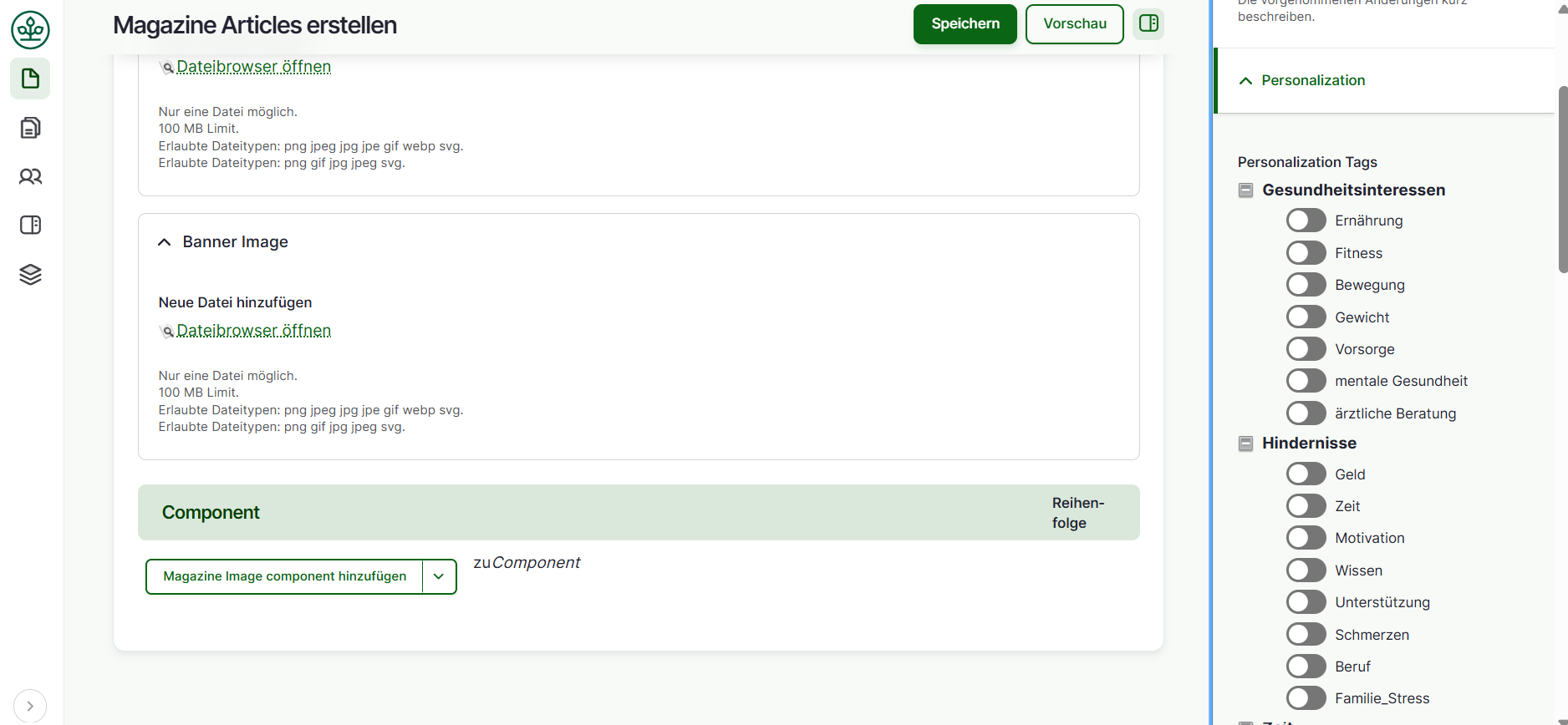Click the panel layout sidebar icon
1568x725 pixels.
pos(30,226)
